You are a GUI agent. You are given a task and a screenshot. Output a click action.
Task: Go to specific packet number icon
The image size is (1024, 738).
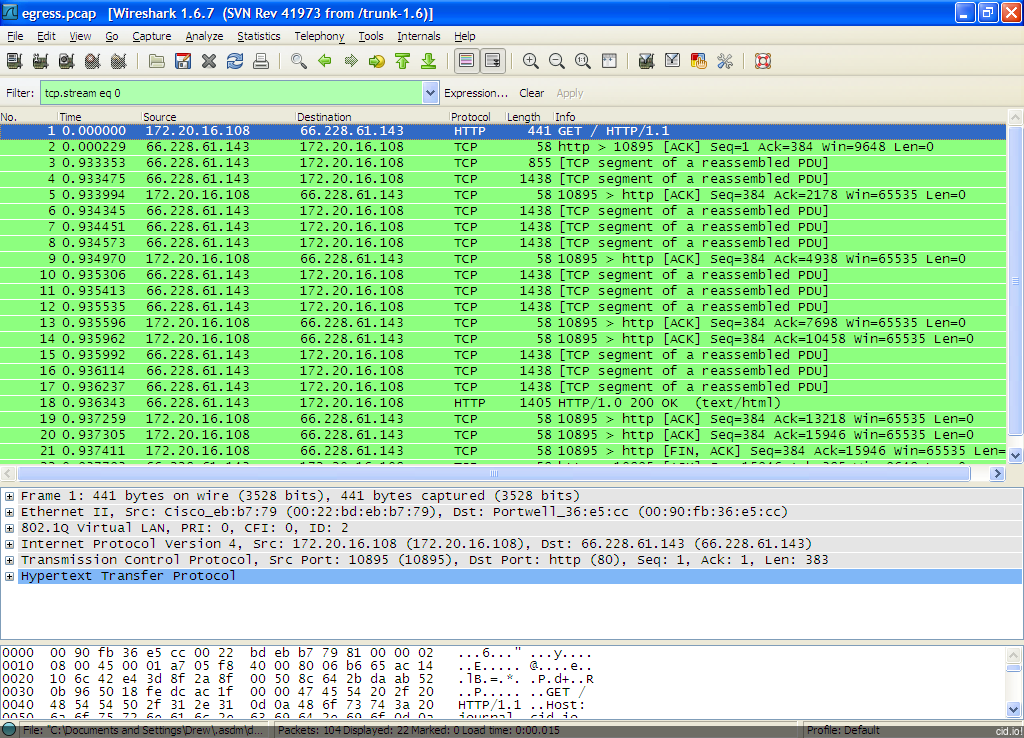pyautogui.click(x=377, y=61)
